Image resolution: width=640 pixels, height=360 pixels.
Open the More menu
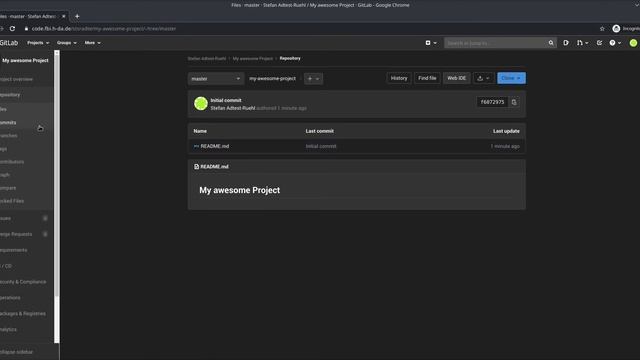tap(92, 43)
